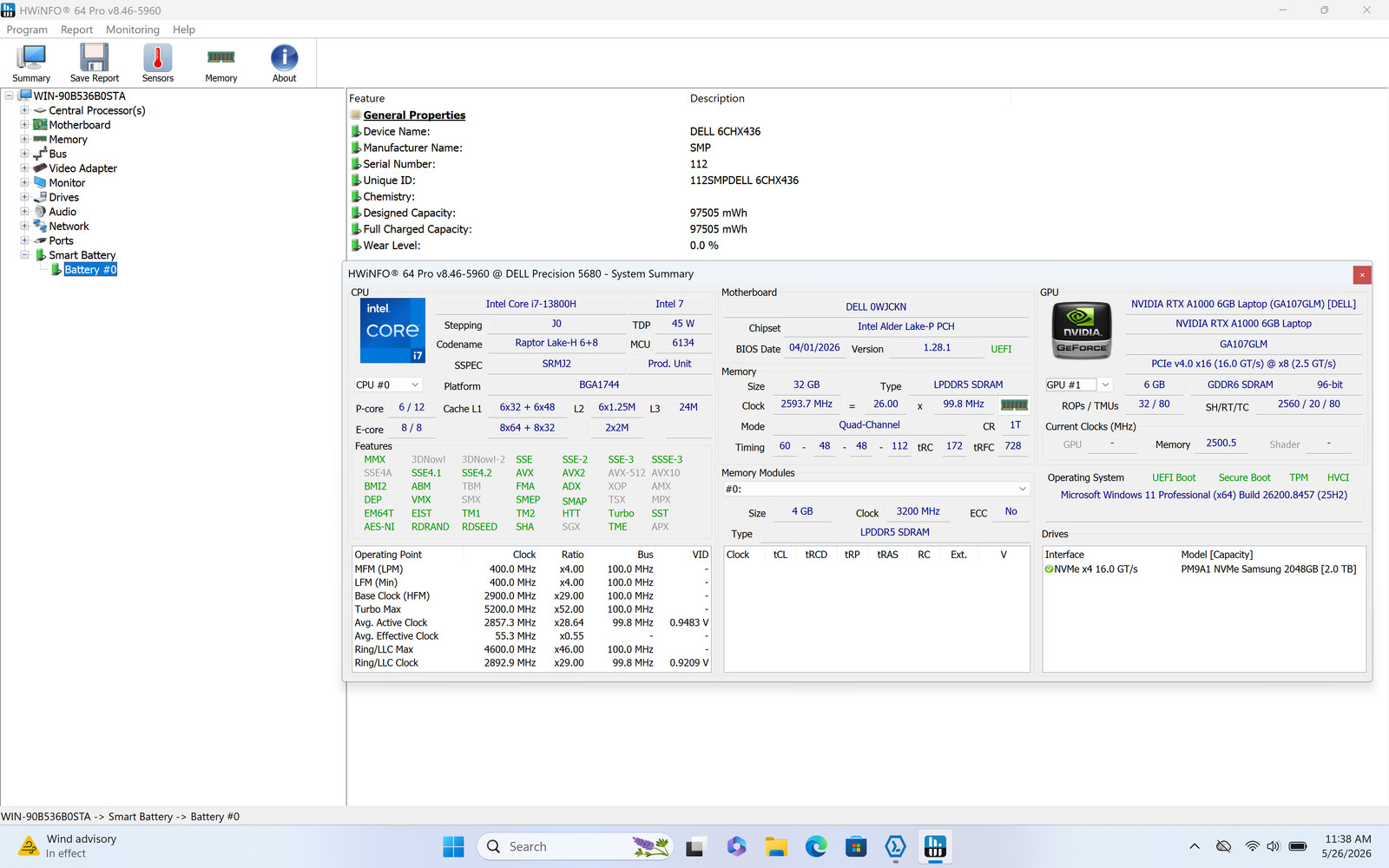Click the HWiNFO taskbar icon

pyautogui.click(x=935, y=846)
